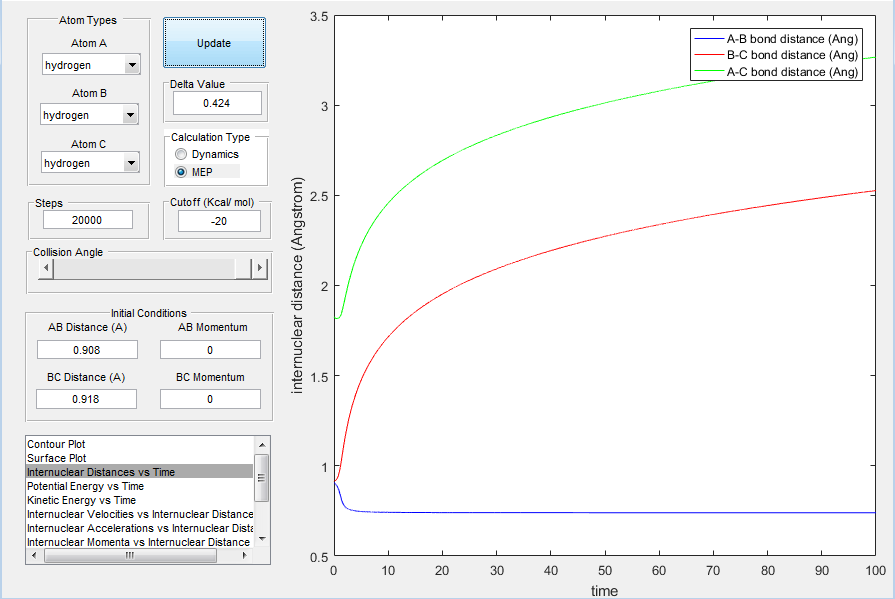Focus the Steps input field

pyautogui.click(x=88, y=220)
